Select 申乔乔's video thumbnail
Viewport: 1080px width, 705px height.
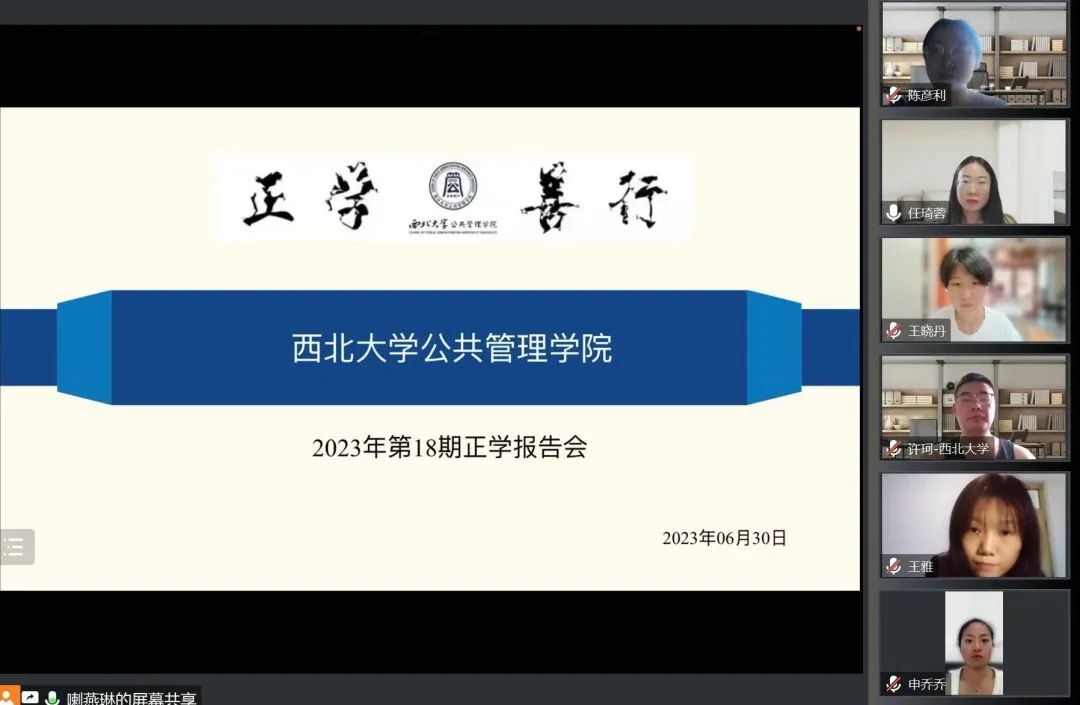(973, 642)
